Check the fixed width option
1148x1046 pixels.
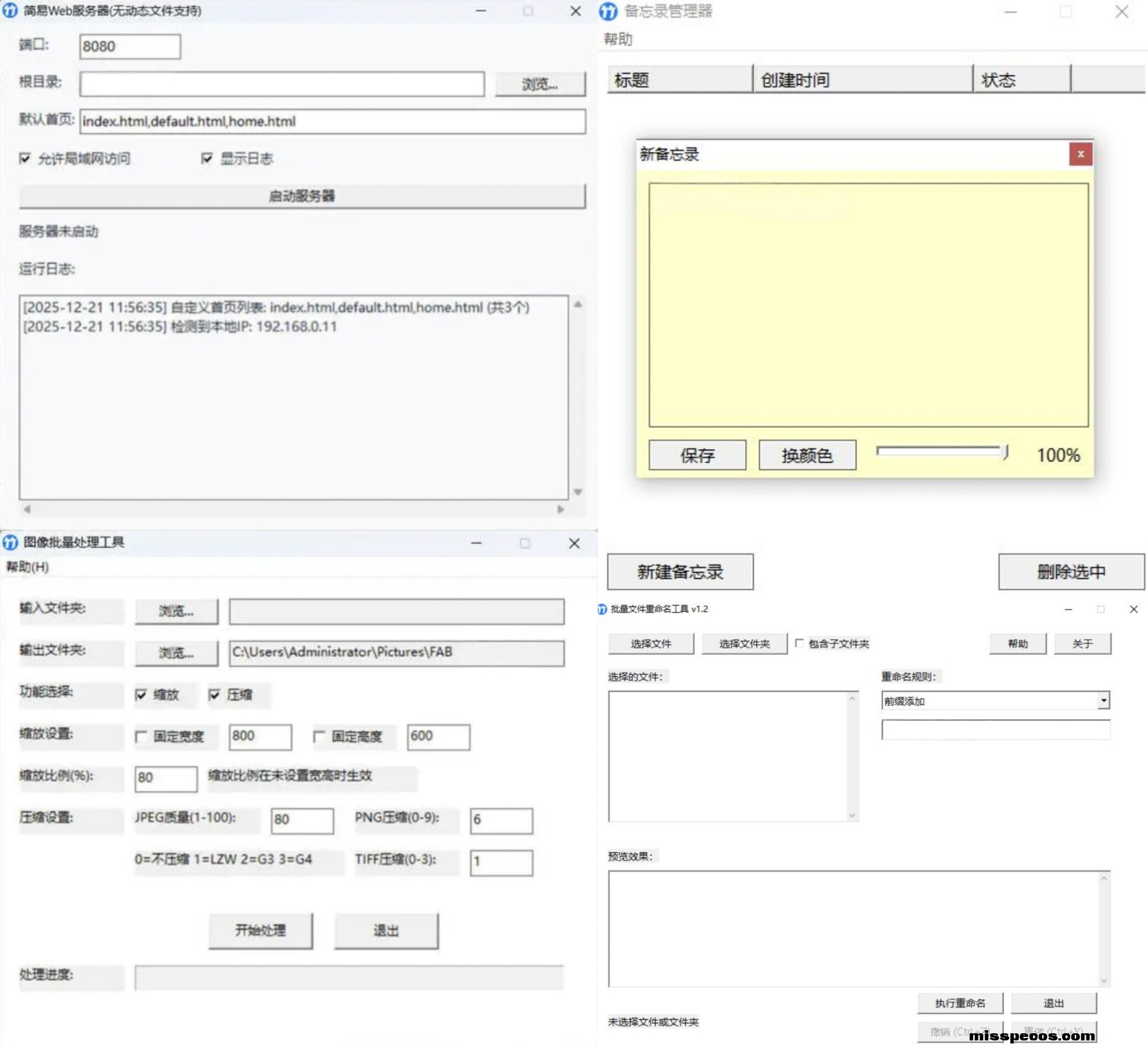pos(141,737)
